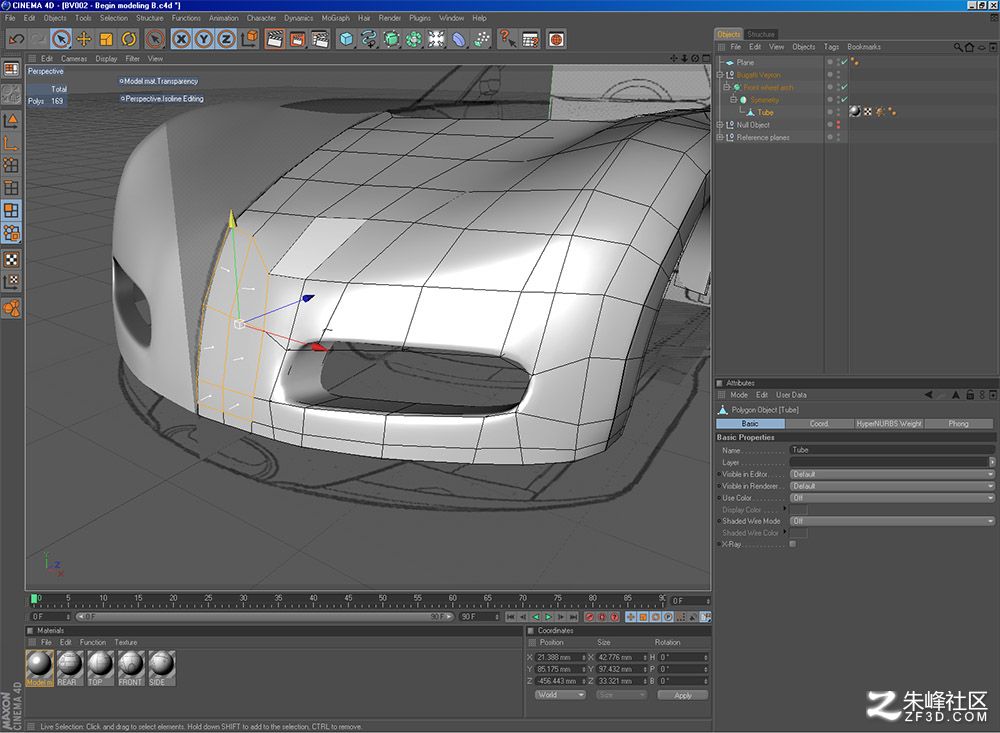Switch to polygon mode in left toolbar
Image resolution: width=1000 pixels, height=733 pixels.
(11, 210)
